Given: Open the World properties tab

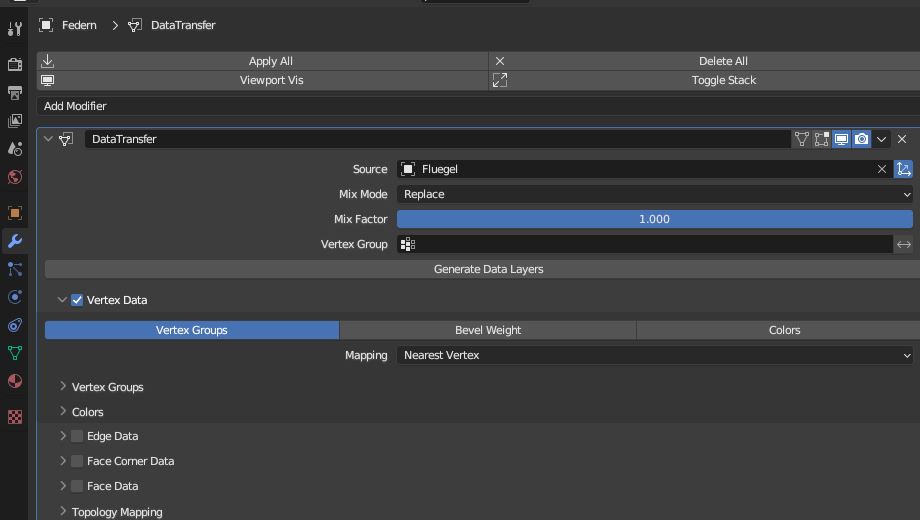Looking at the screenshot, I should [15, 177].
